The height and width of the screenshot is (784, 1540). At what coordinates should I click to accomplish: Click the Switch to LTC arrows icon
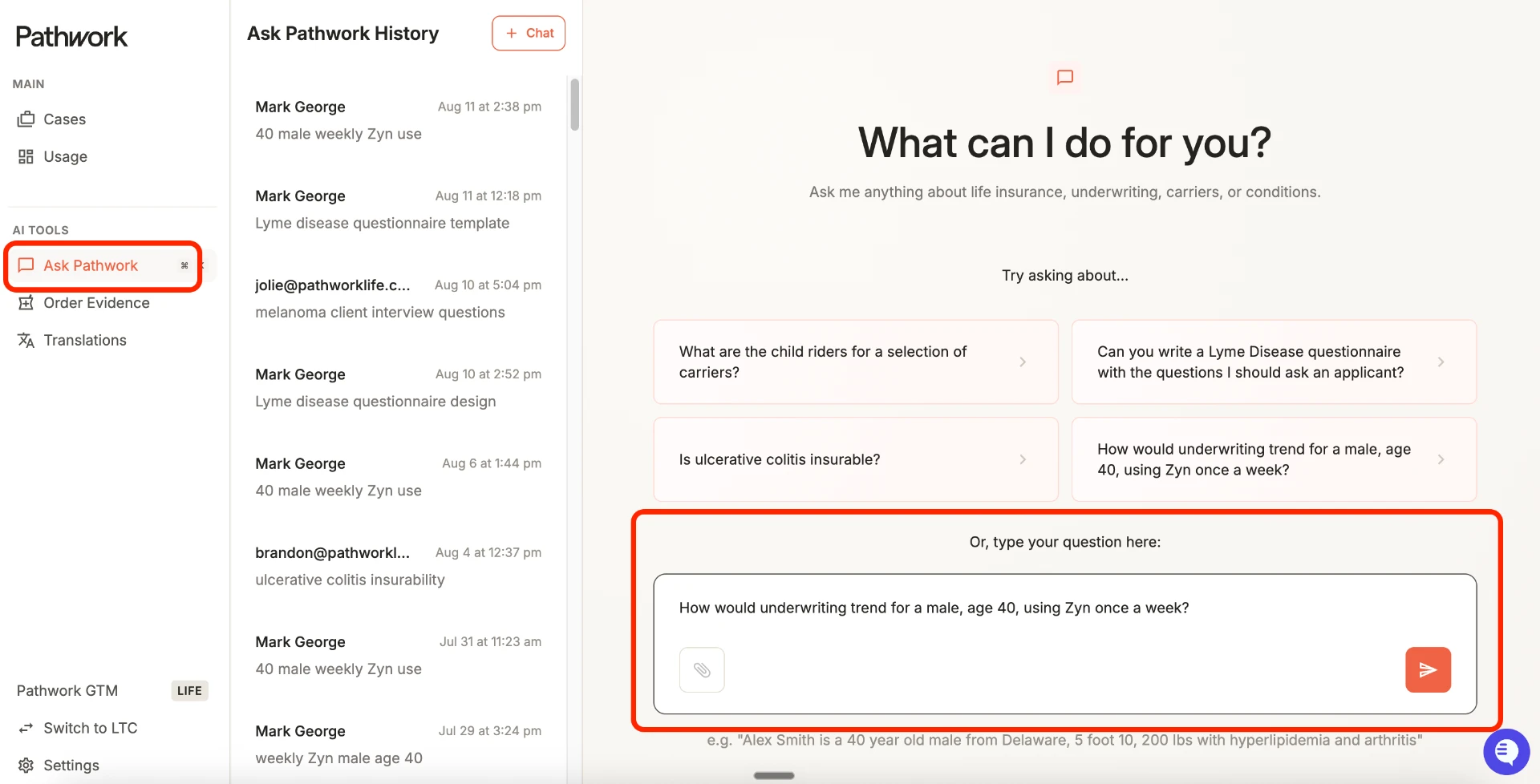tap(26, 728)
